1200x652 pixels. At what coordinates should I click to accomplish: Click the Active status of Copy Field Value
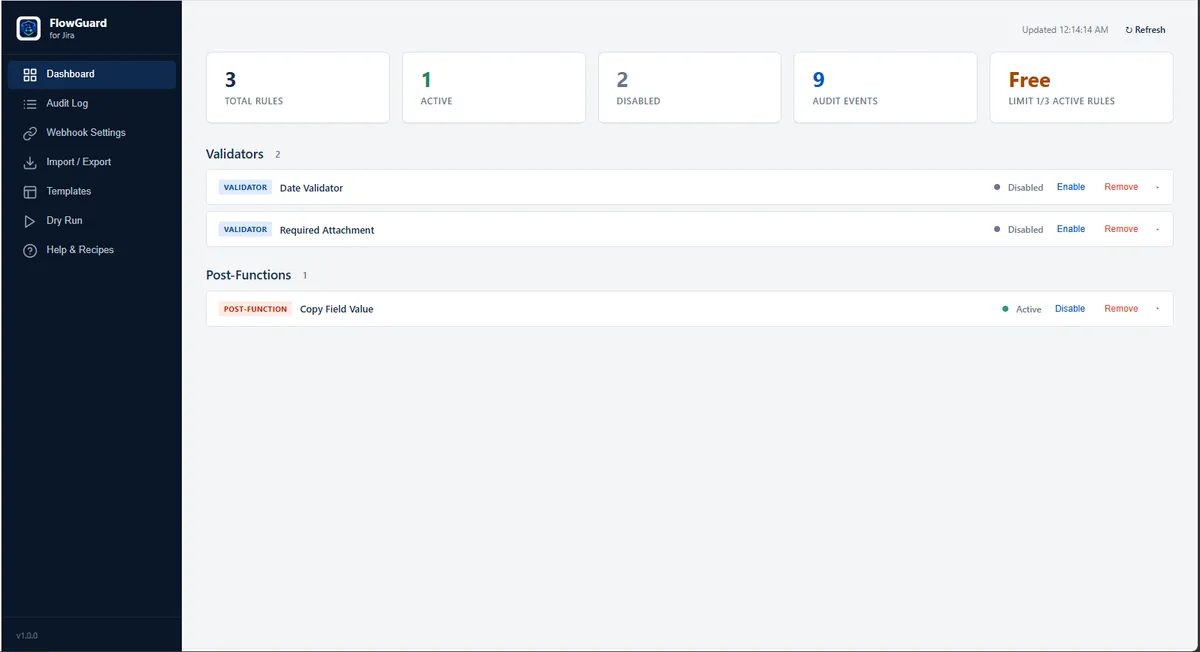point(1022,309)
